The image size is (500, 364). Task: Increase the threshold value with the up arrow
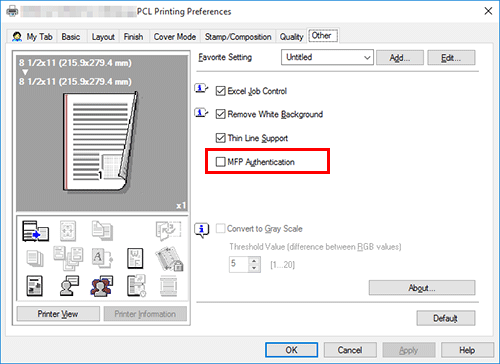254,261
